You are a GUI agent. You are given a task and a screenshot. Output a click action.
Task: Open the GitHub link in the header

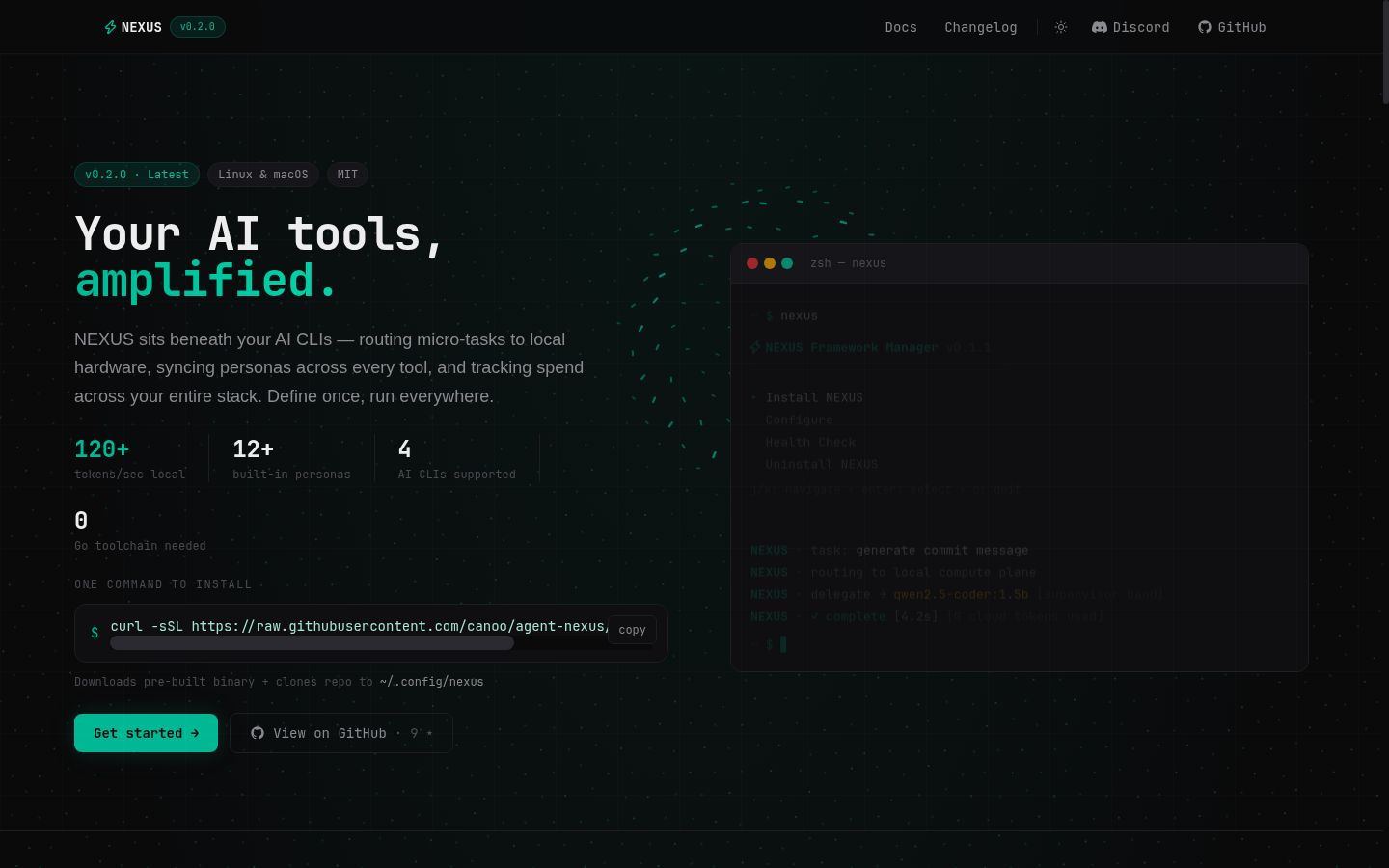point(1232,27)
